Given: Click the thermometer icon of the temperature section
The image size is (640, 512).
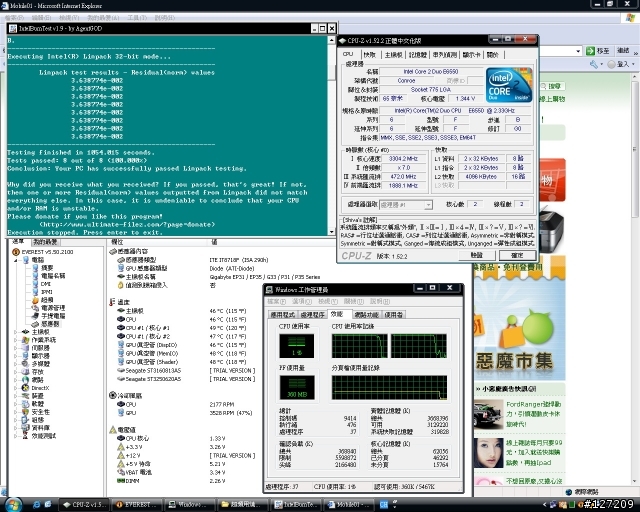Looking at the screenshot, I should [x=112, y=302].
